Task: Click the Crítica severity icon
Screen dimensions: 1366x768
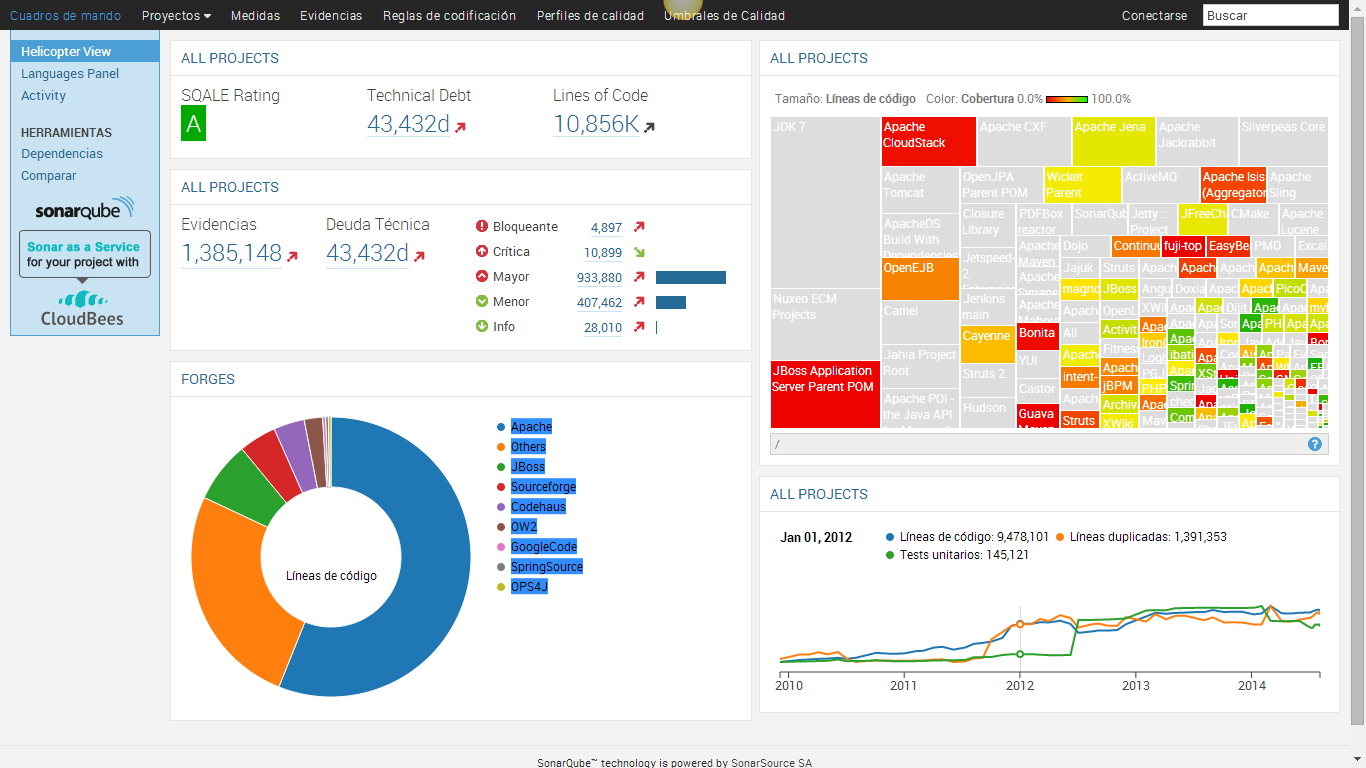Action: 482,252
